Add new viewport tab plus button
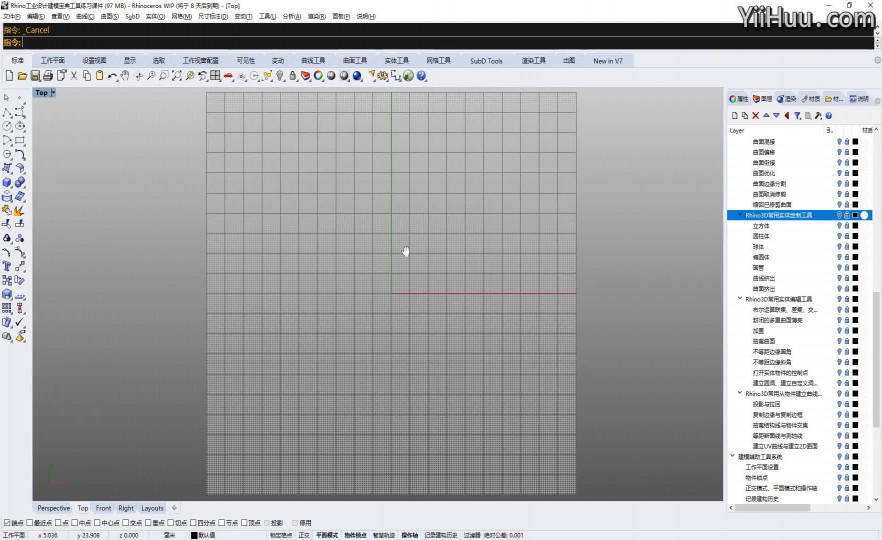 (174, 508)
